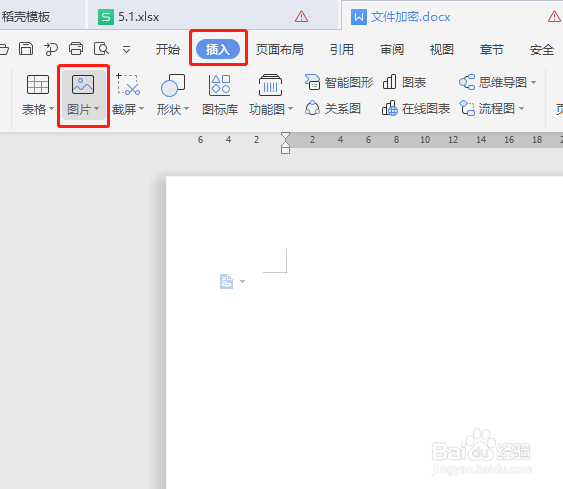Click the Print icon in quick toolbar
The image size is (563, 489).
point(76,48)
